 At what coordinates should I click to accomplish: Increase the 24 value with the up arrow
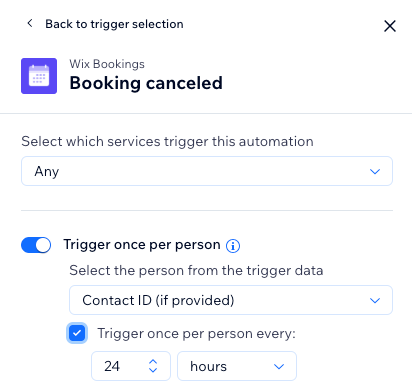point(153,362)
